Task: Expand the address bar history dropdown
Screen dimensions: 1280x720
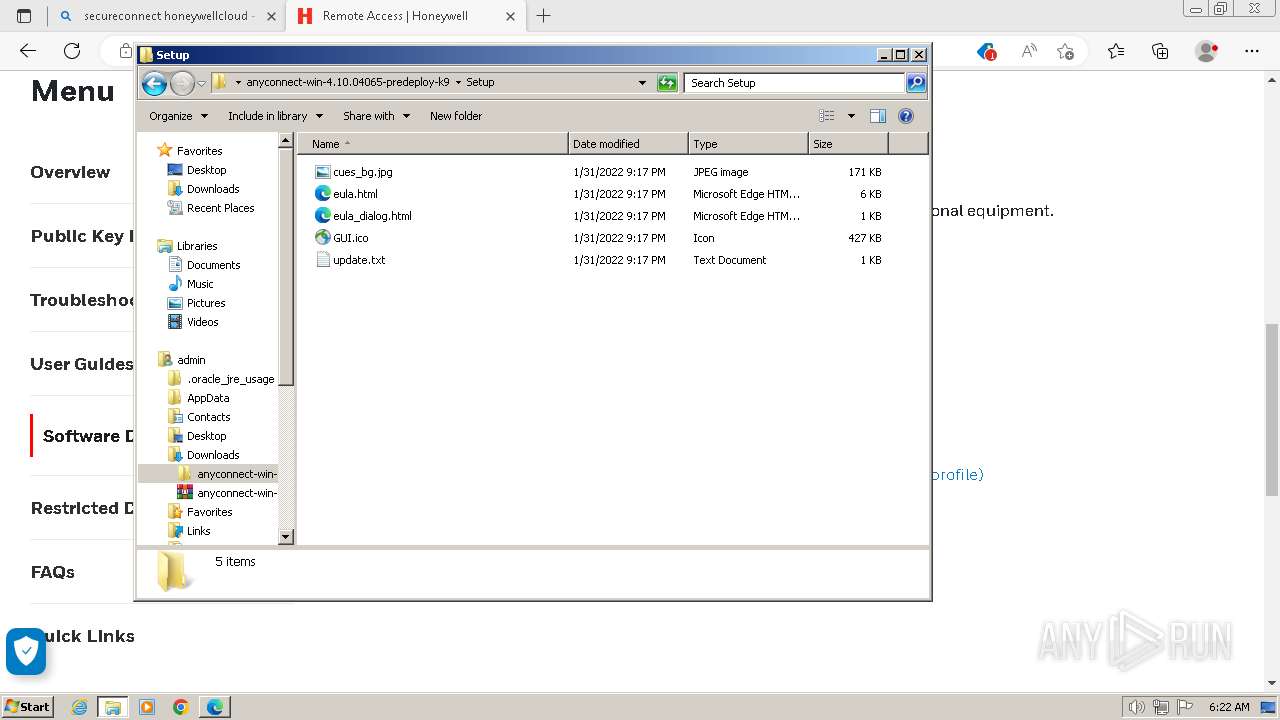Action: click(642, 83)
